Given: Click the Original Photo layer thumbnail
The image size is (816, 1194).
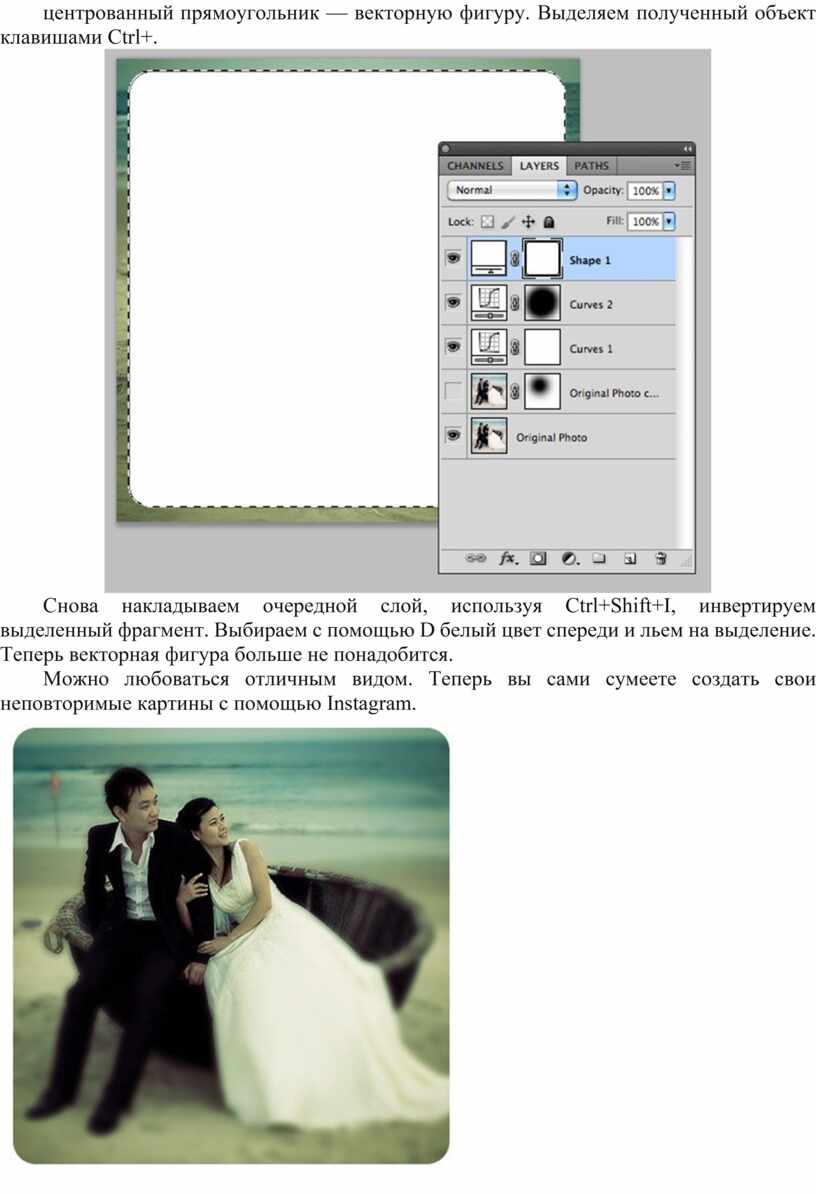Looking at the screenshot, I should (489, 435).
